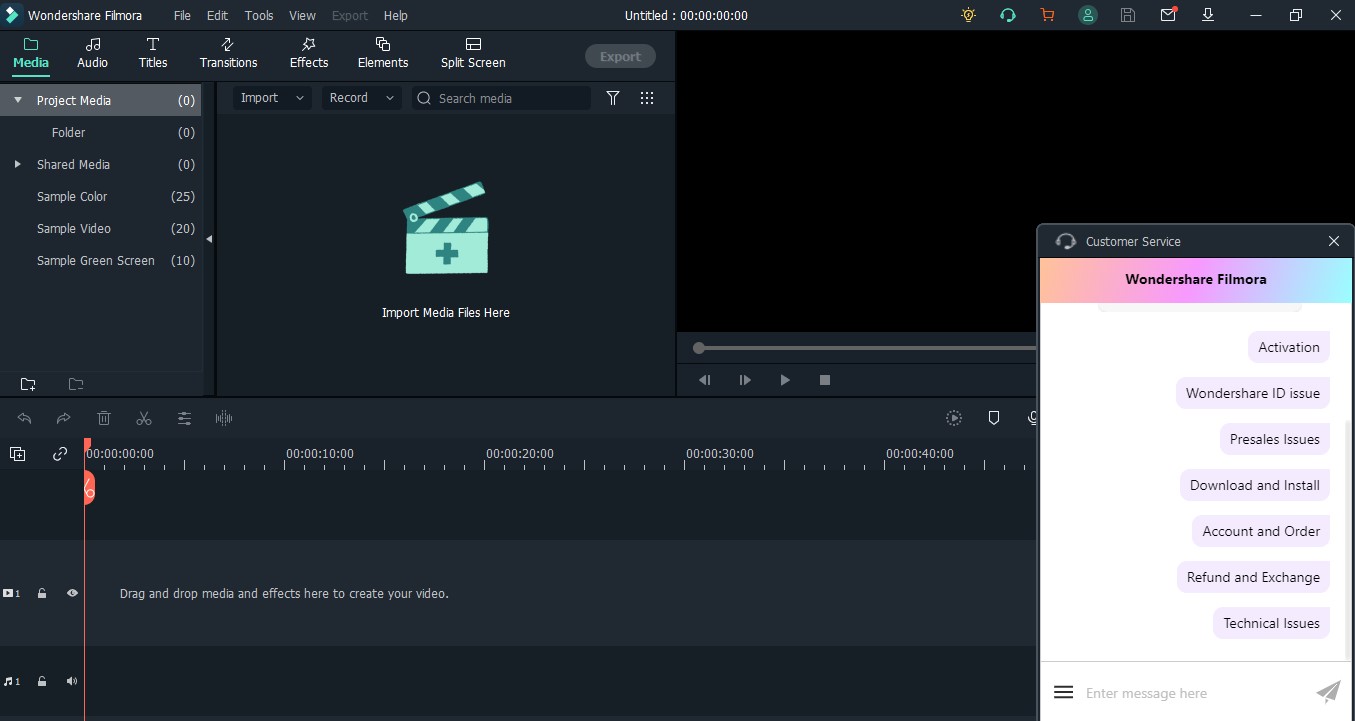
Task: Click the timeline playhead marker
Action: 88,486
